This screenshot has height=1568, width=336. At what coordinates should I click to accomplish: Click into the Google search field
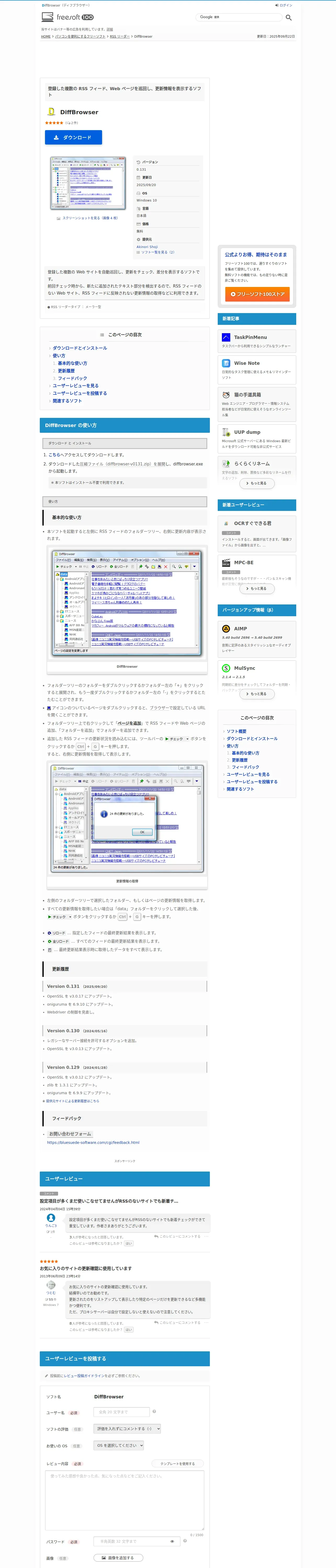point(238,17)
